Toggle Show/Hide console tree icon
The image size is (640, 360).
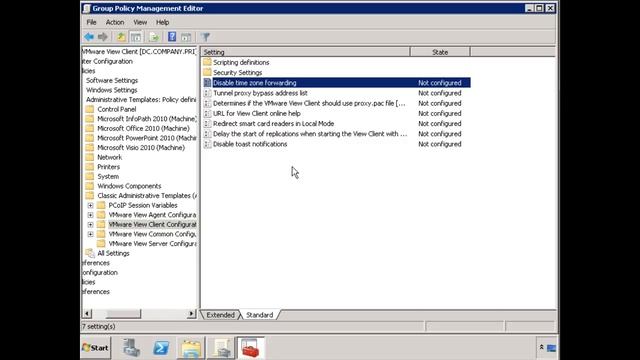tap(136, 37)
